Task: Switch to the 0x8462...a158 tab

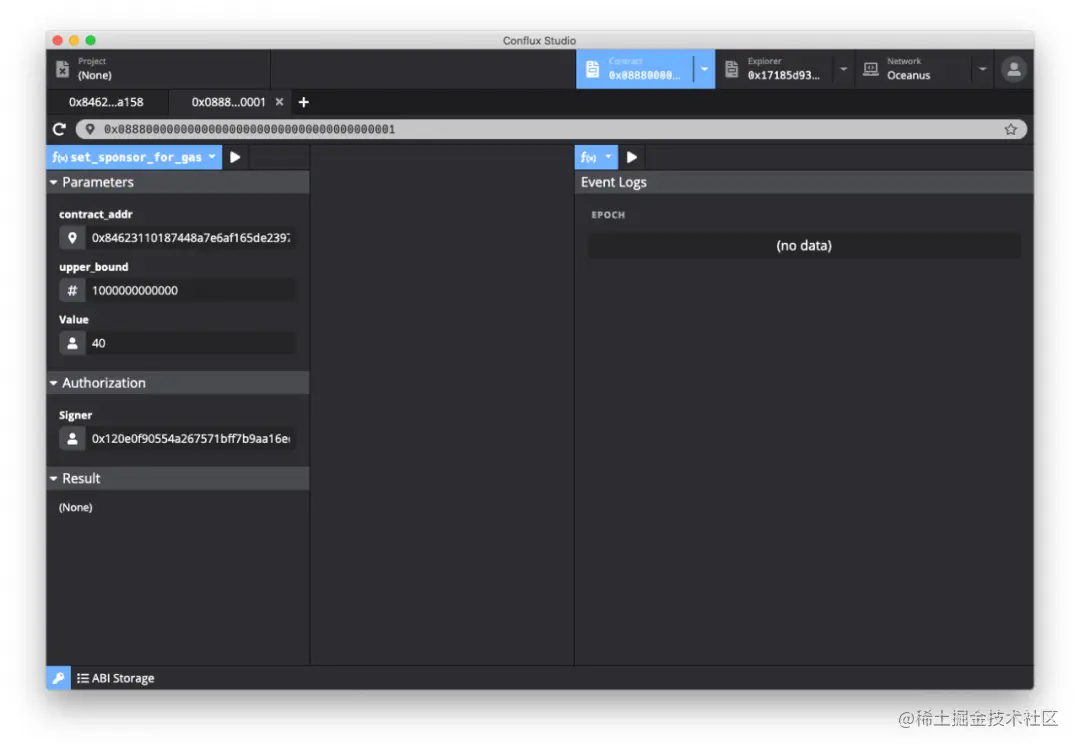Action: click(x=107, y=102)
